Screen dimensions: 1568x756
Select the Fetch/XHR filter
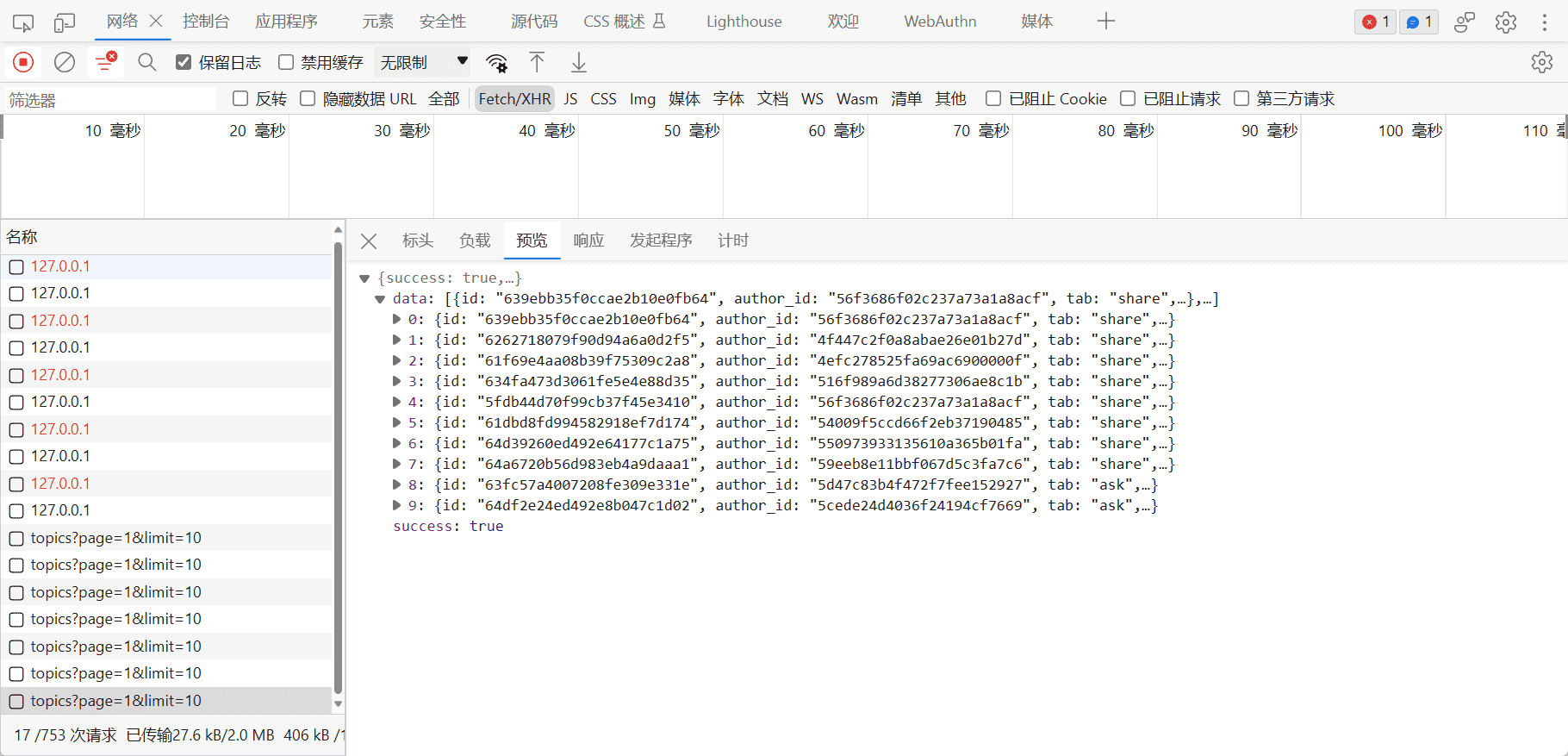pos(514,99)
